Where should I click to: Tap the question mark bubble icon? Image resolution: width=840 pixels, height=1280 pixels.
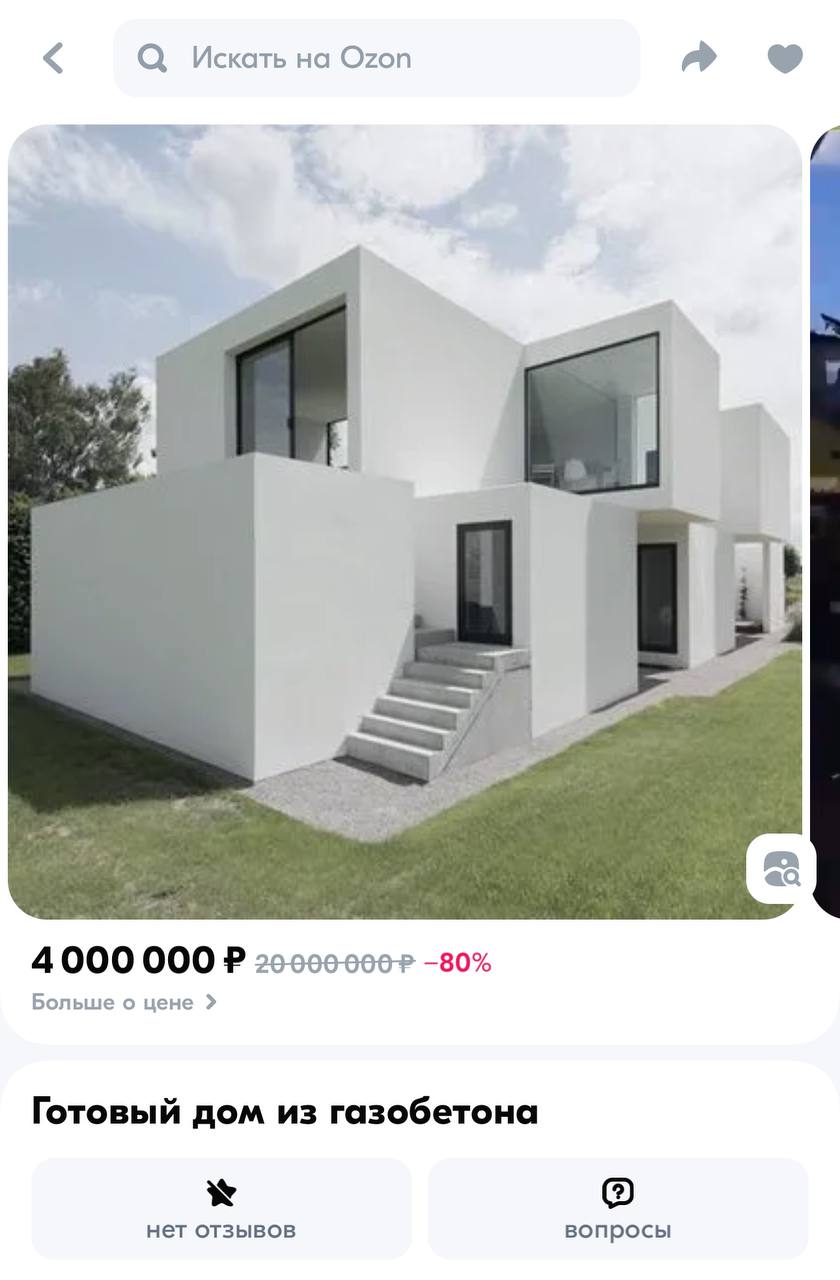click(x=618, y=1193)
